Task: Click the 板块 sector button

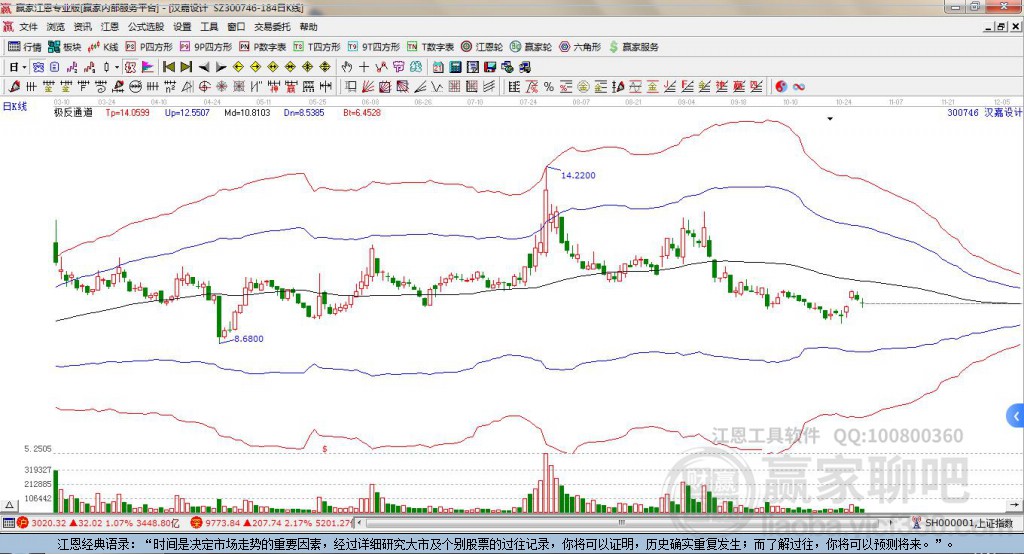Action: (65, 47)
